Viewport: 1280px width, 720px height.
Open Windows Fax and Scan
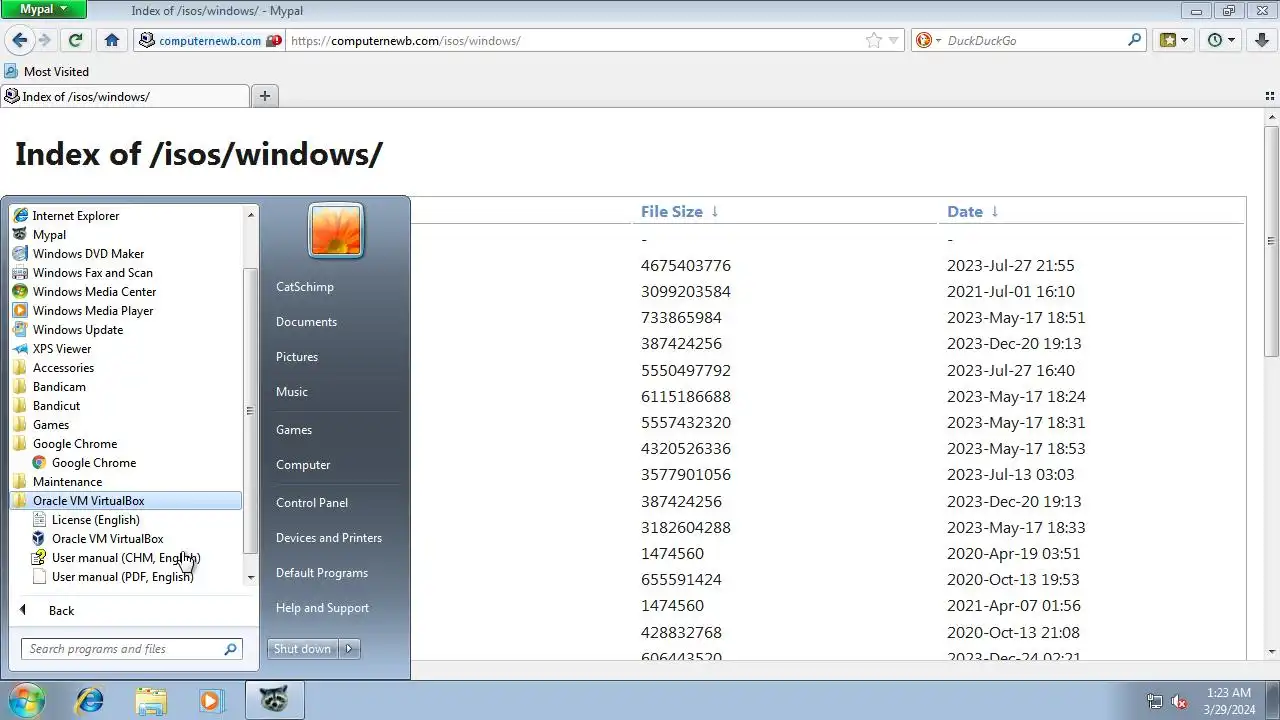coord(126,273)
